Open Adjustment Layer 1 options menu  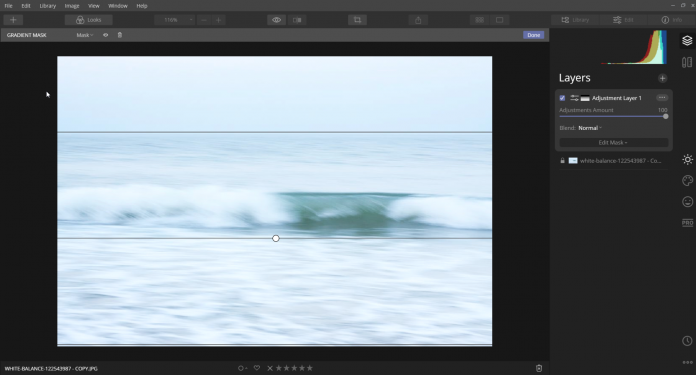coord(662,98)
